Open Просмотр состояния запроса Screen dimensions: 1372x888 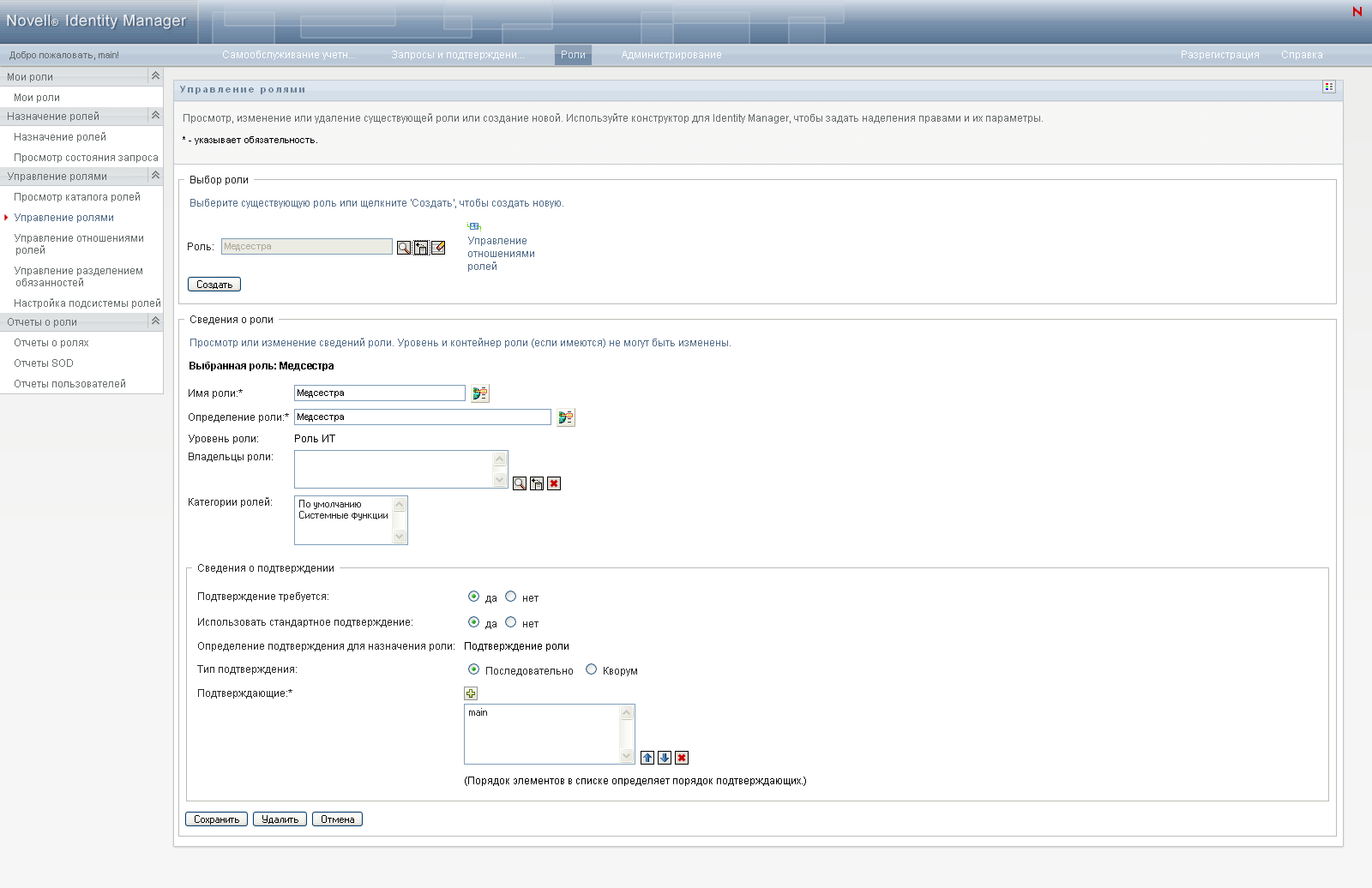[86, 158]
